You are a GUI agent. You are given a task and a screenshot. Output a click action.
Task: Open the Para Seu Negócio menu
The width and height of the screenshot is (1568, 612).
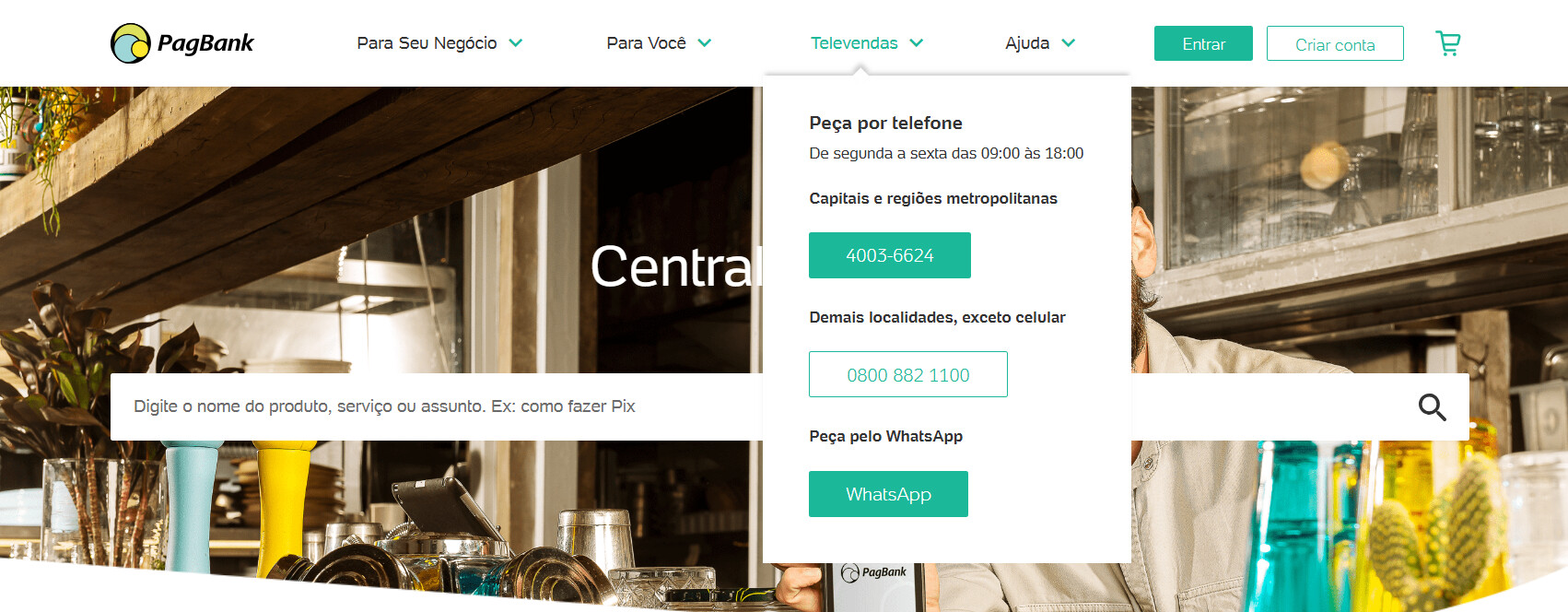coord(427,43)
